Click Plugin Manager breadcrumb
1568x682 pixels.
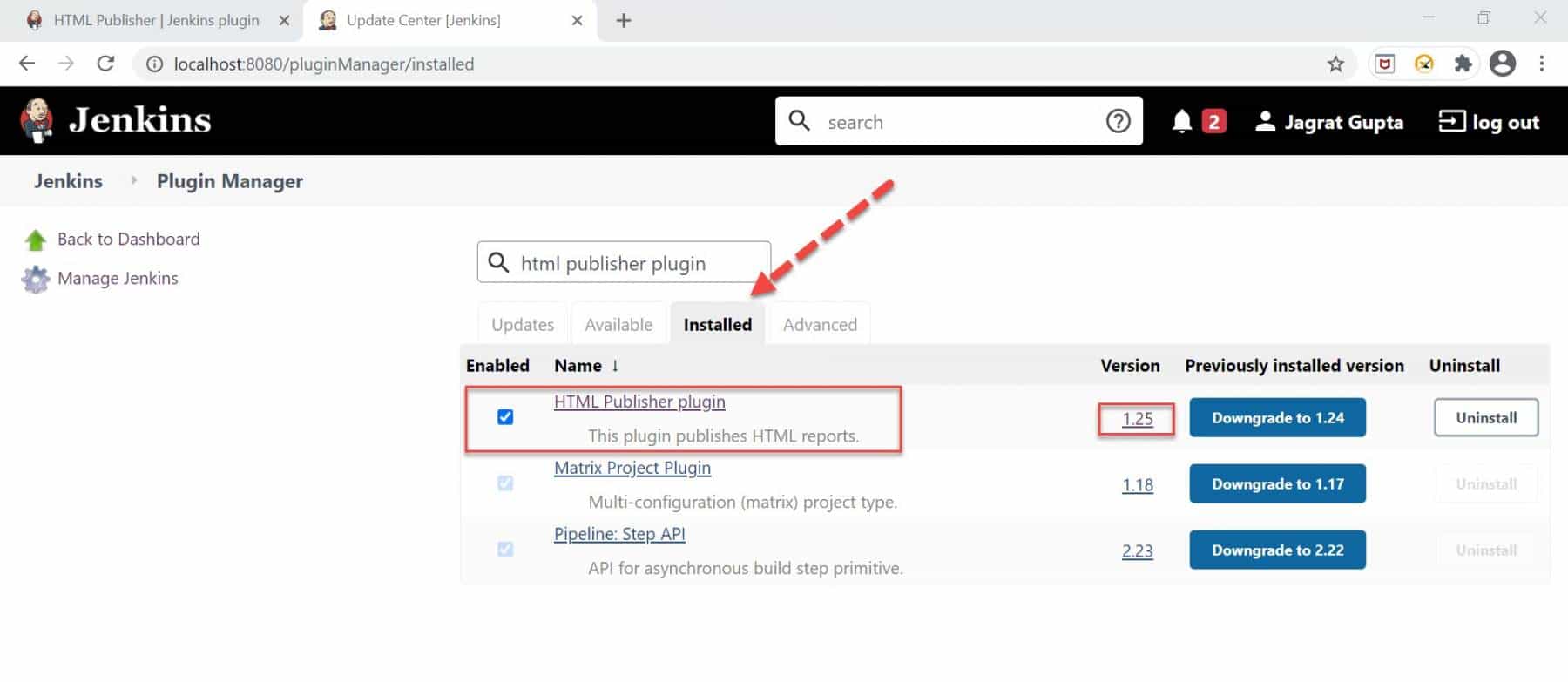tap(230, 181)
